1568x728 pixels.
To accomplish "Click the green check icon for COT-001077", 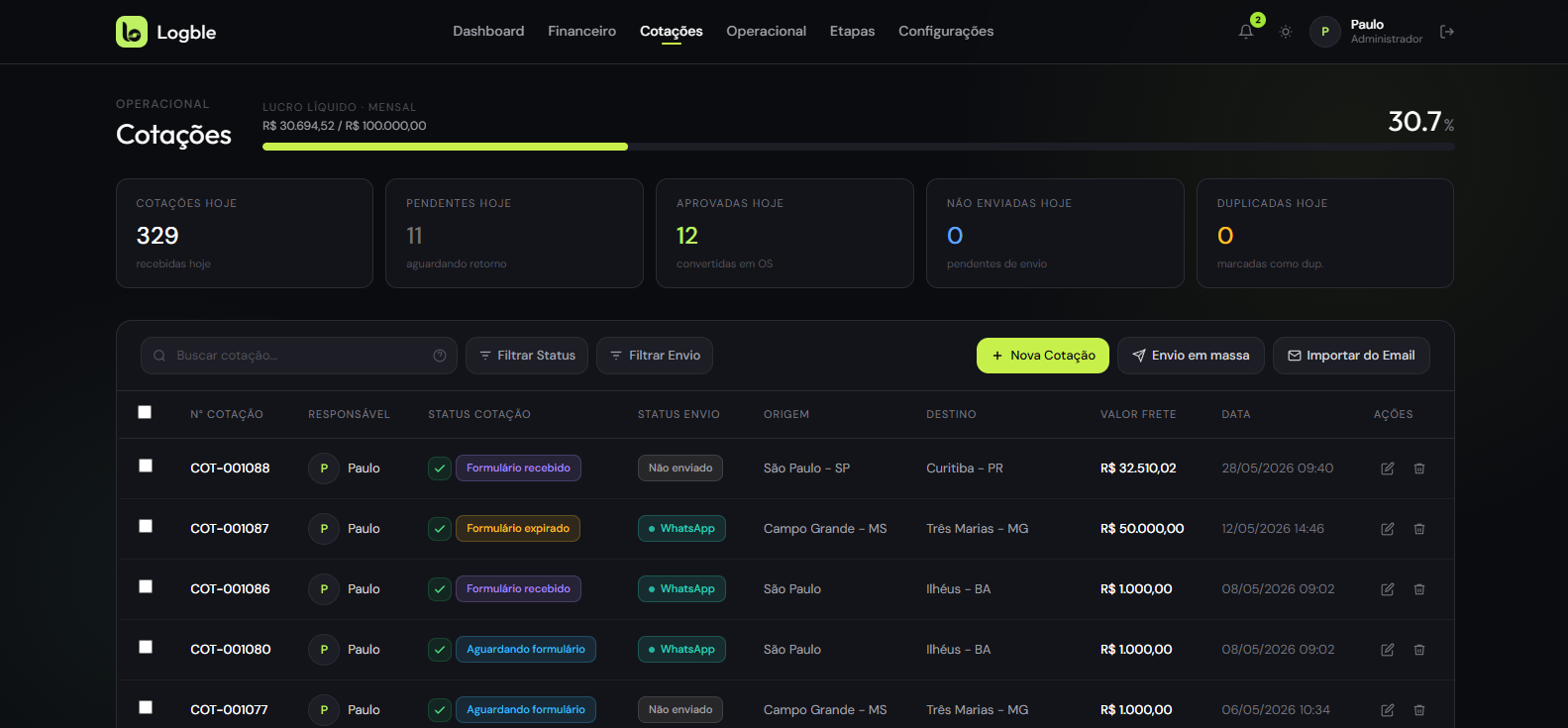I will (x=440, y=710).
